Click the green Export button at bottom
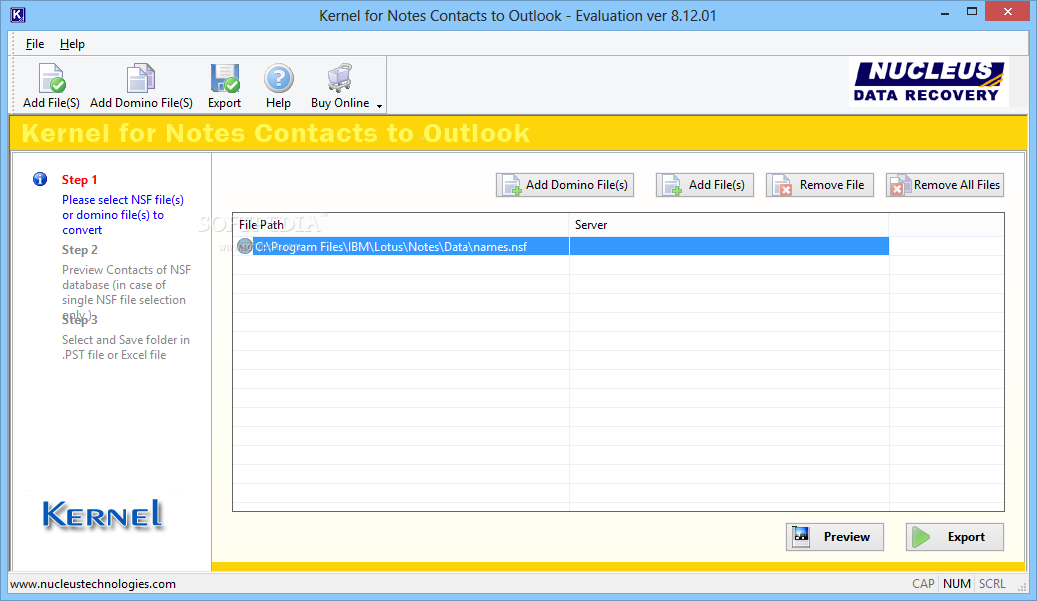The width and height of the screenshot is (1037, 601). pos(954,537)
